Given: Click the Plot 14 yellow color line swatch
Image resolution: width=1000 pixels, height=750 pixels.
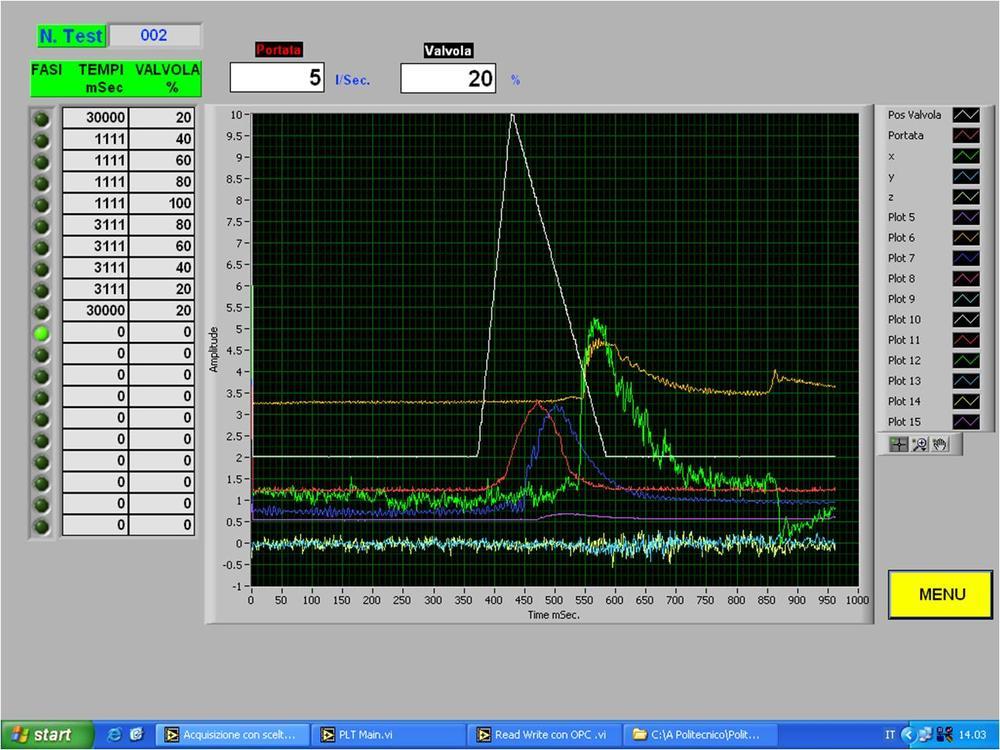Looking at the screenshot, I should click(x=966, y=402).
